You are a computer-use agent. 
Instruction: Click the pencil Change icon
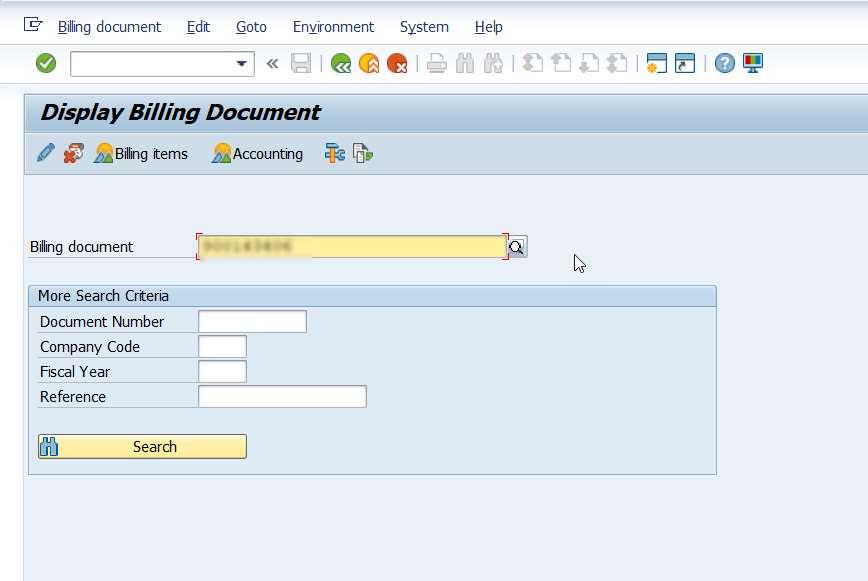(45, 153)
